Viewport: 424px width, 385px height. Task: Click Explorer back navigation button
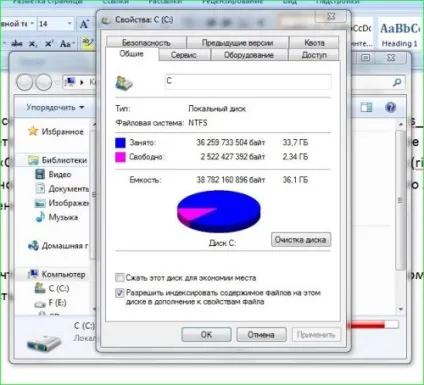25,82
